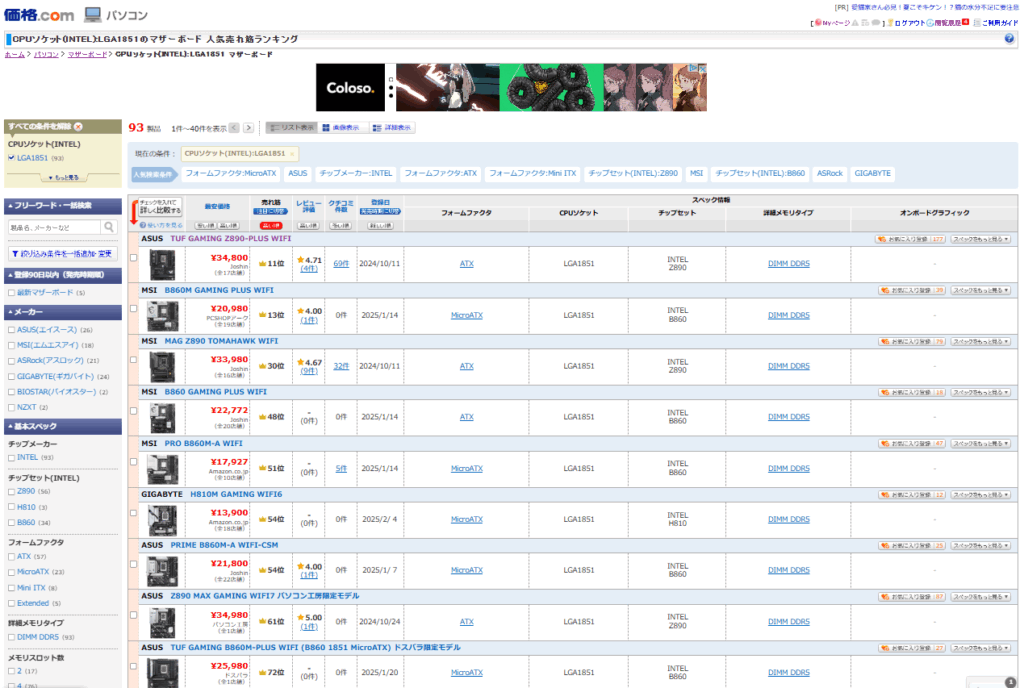Viewport: 1024px width, 688px height.
Task: Click the 価格.com site logo
Action: [x=39, y=14]
